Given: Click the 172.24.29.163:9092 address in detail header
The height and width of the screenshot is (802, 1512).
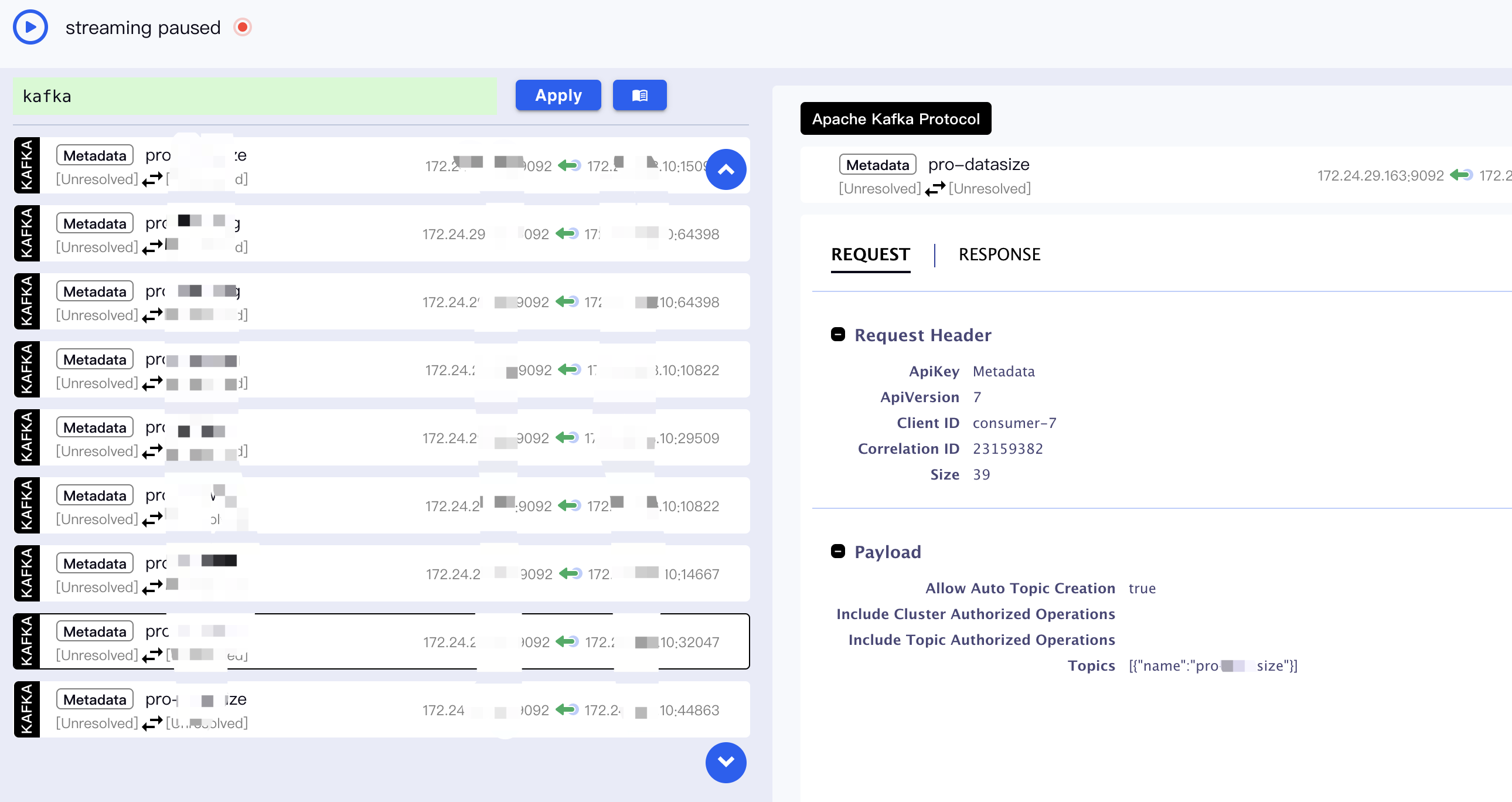Looking at the screenshot, I should [1380, 175].
